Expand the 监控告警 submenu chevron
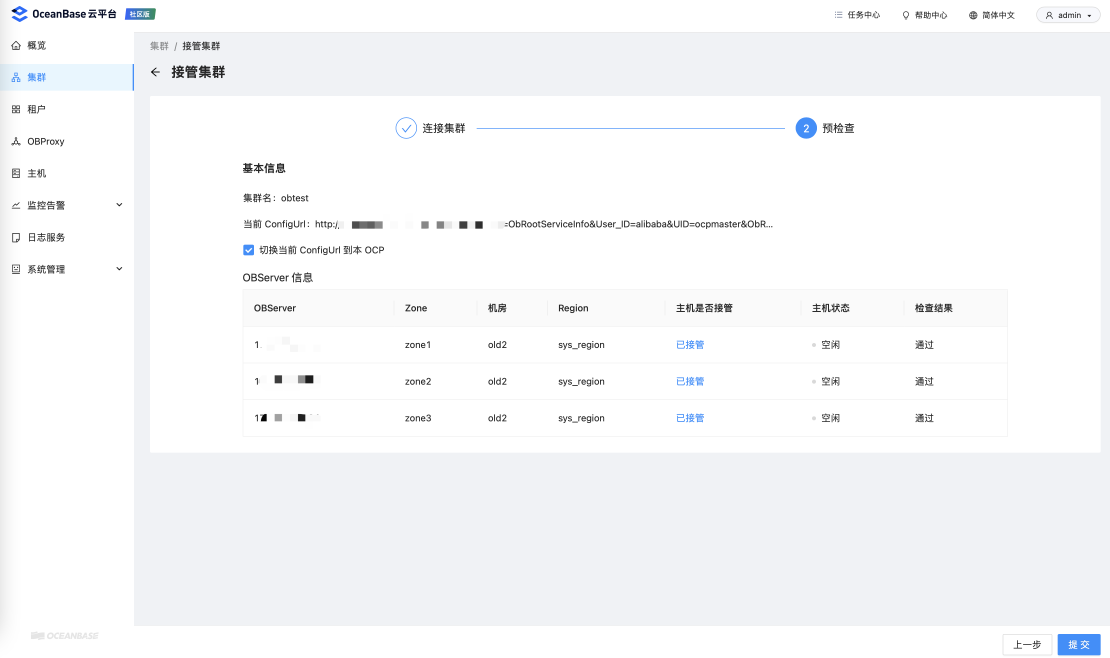The image size is (1110, 658). pos(119,205)
